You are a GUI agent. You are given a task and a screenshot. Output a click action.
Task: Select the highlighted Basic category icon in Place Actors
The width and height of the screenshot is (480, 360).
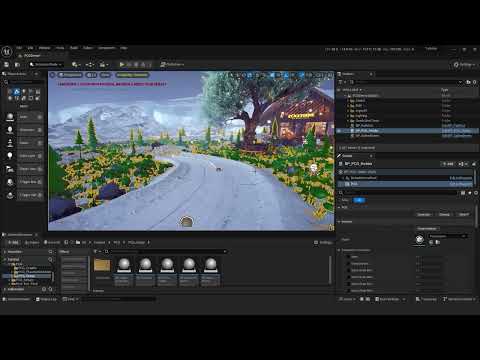[x=16, y=91]
